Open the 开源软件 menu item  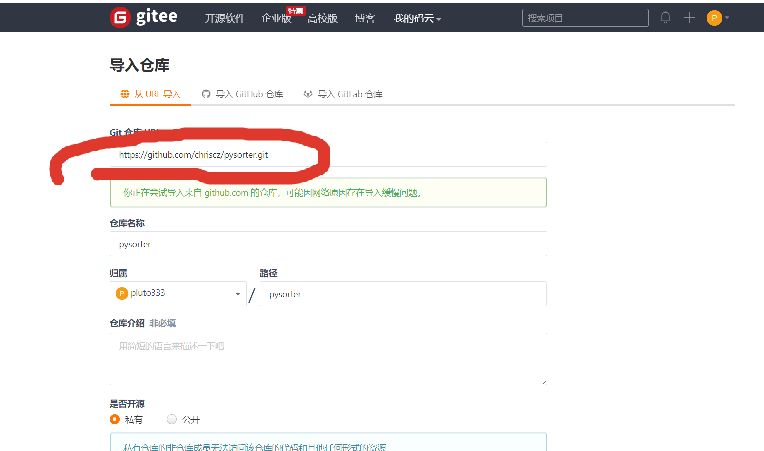click(224, 18)
